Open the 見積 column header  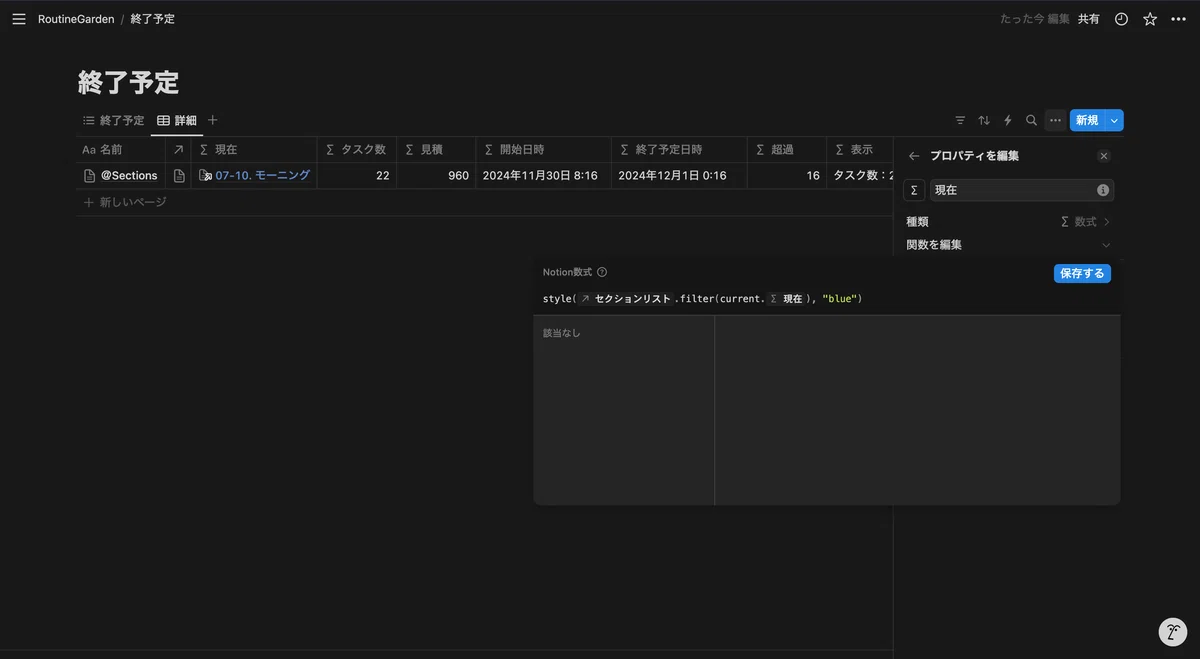[x=436, y=149]
